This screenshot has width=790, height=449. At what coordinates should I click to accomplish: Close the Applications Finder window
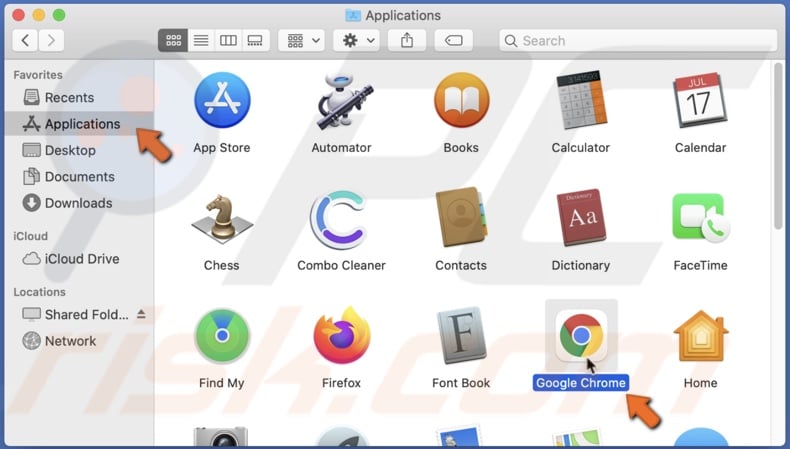pos(19,15)
